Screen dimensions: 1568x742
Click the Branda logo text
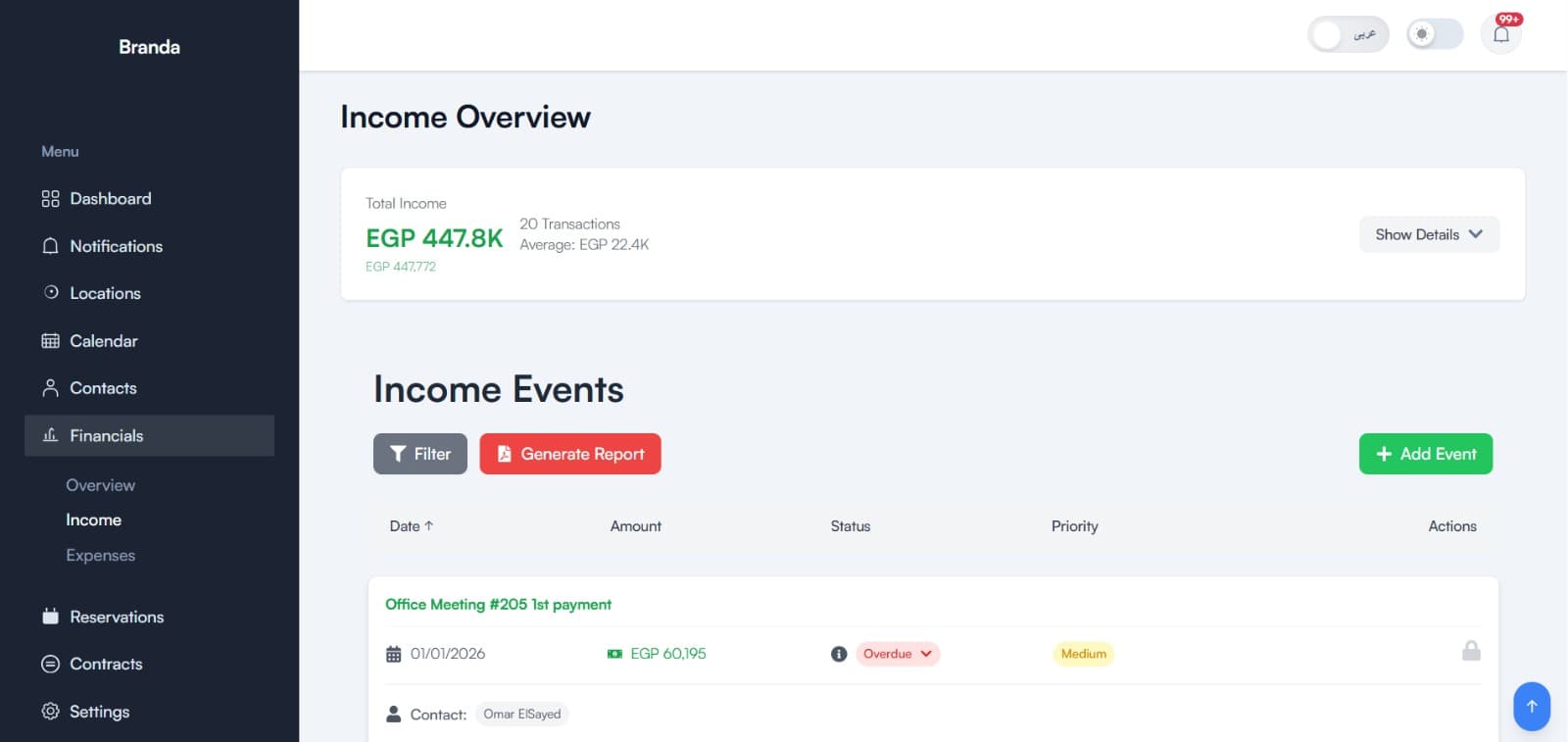(149, 47)
